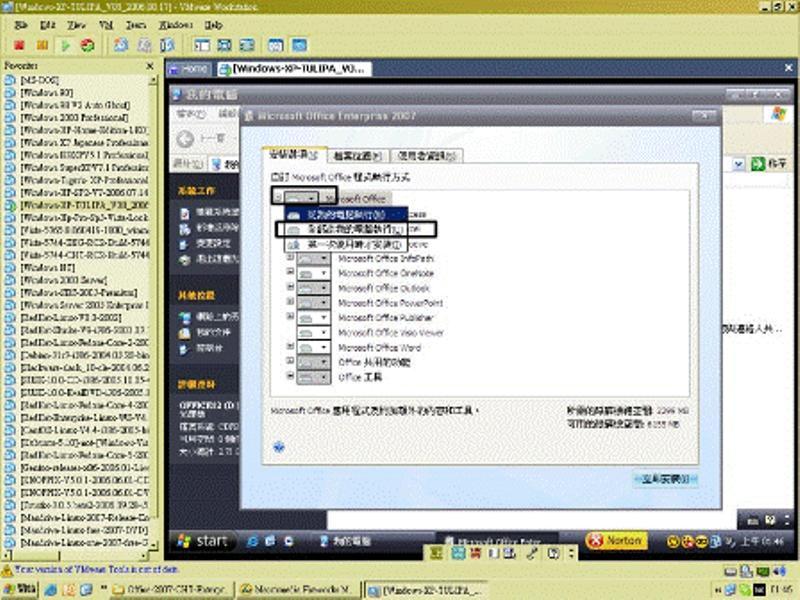
Task: Open install dropdown for Microsoft Office Visio Viewer
Action: [x=314, y=333]
